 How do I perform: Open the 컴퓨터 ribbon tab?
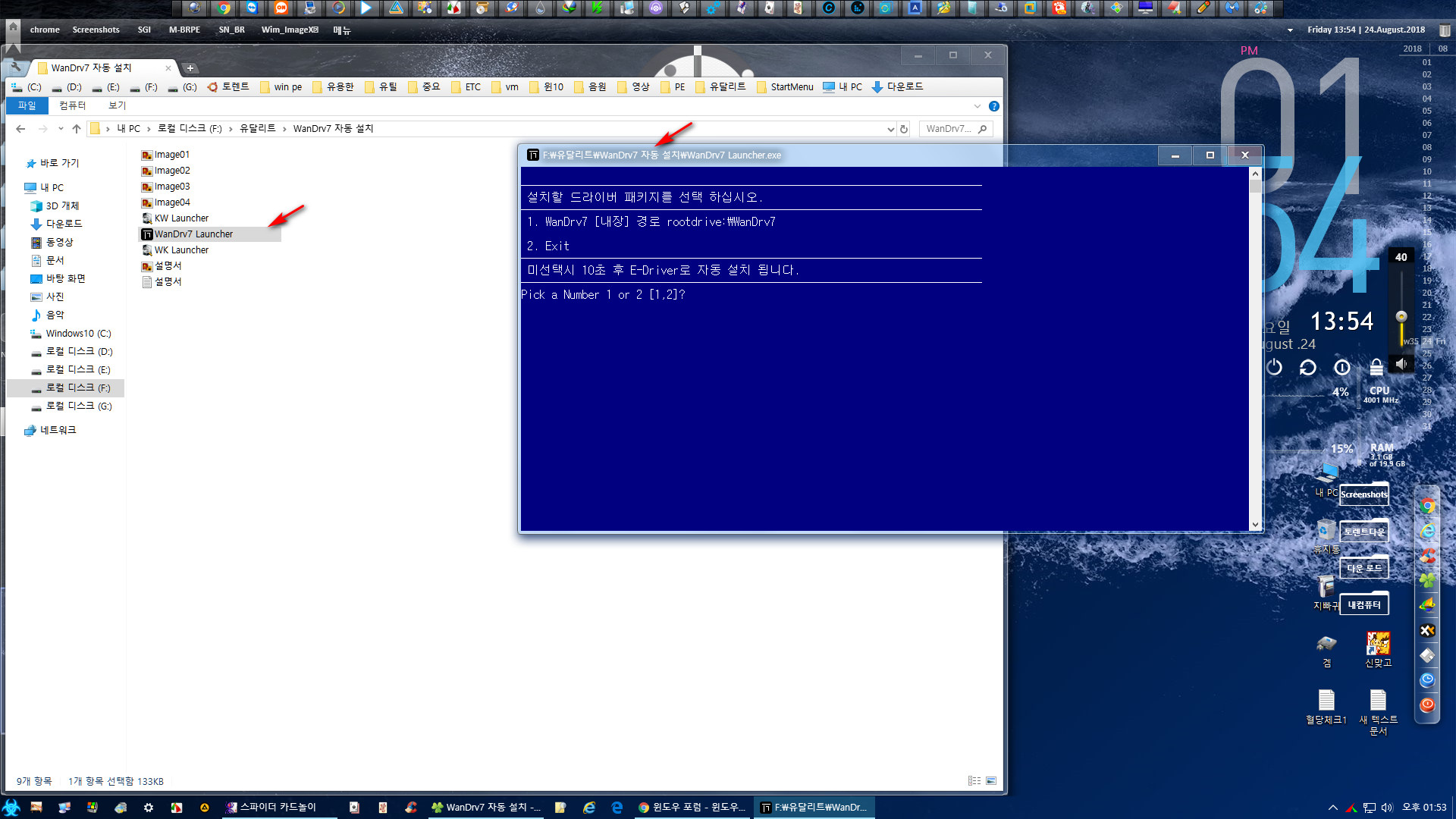click(72, 106)
